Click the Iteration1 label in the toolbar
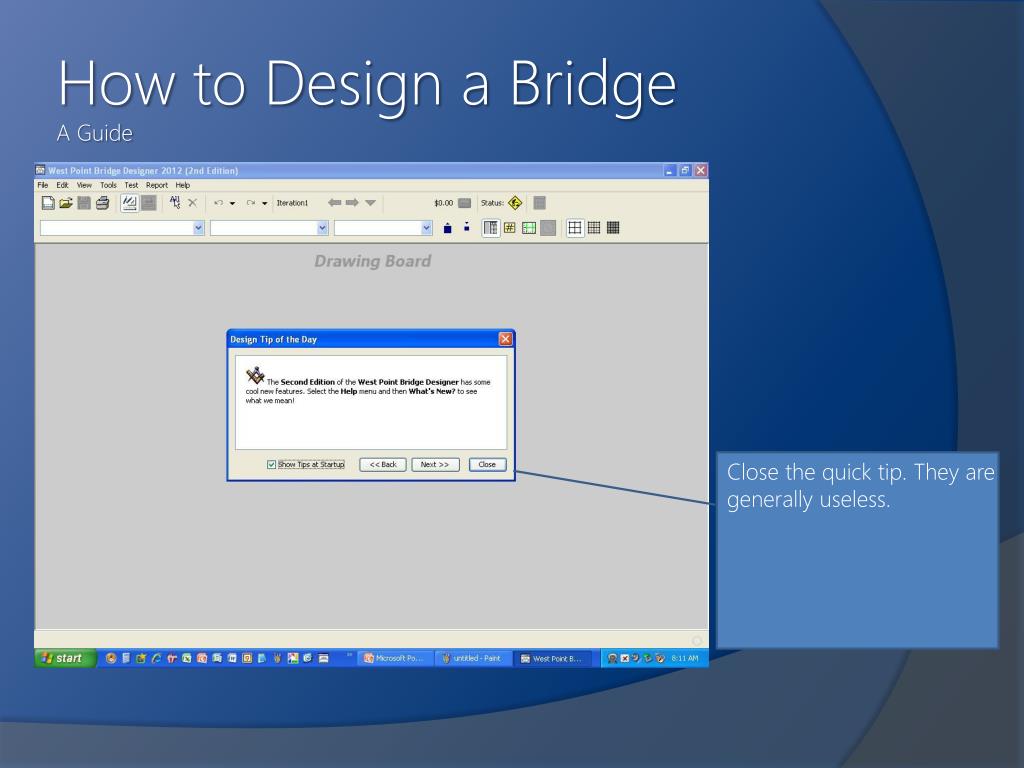 (292, 203)
